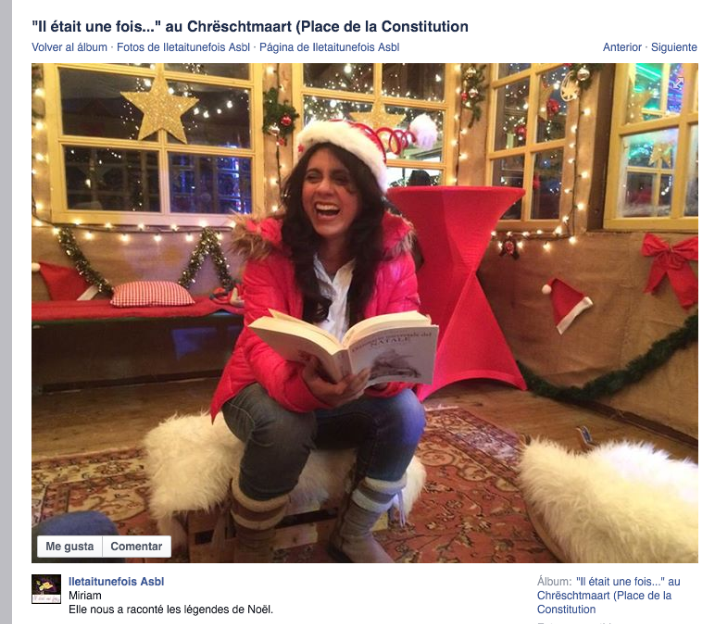The image size is (701, 624).
Task: Click the Me gusta button
Action: tap(70, 546)
